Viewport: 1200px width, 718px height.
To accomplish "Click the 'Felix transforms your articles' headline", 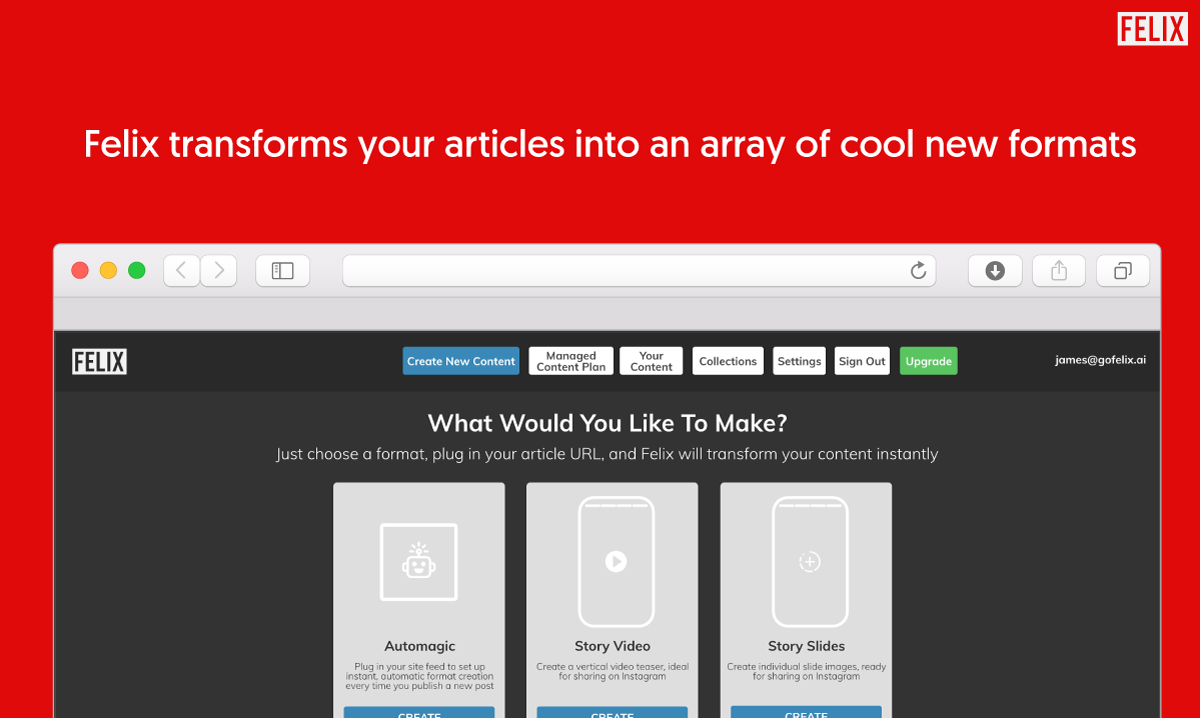I will [610, 144].
